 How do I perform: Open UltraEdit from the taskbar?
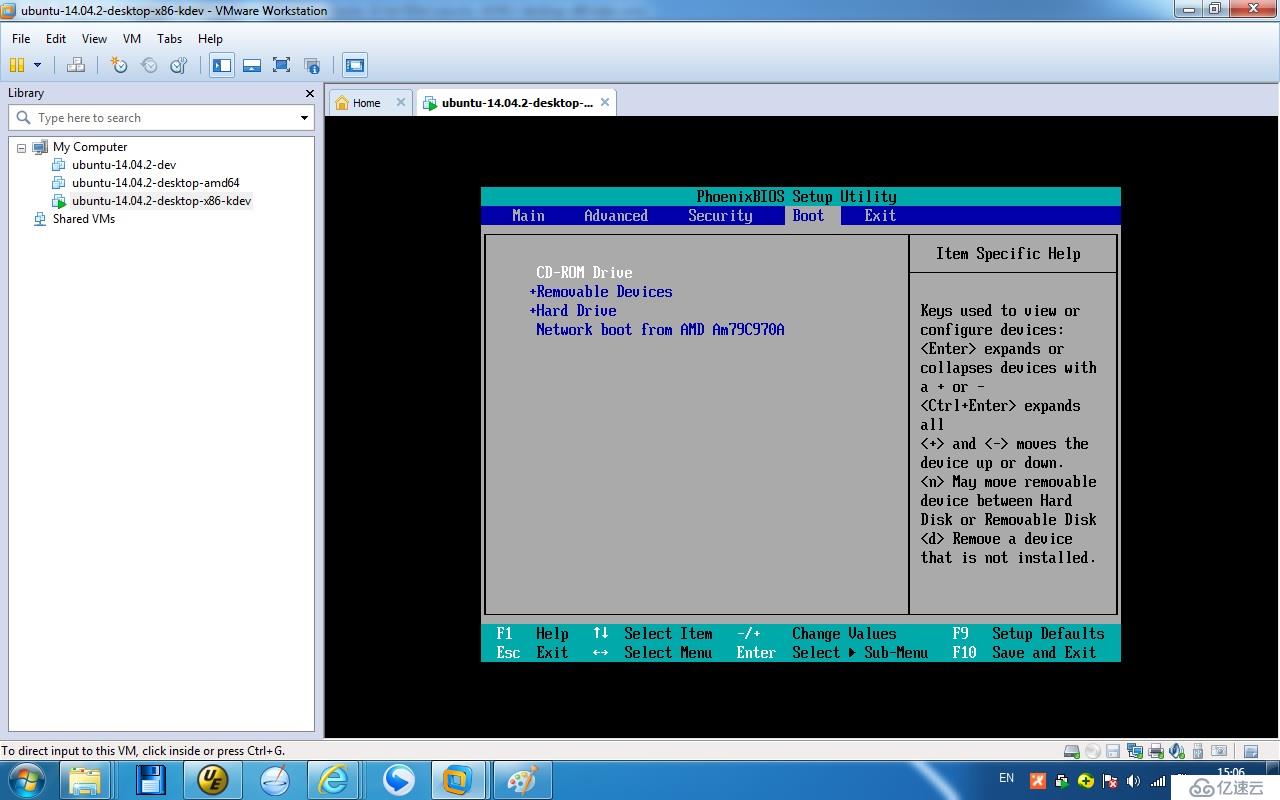[212, 780]
